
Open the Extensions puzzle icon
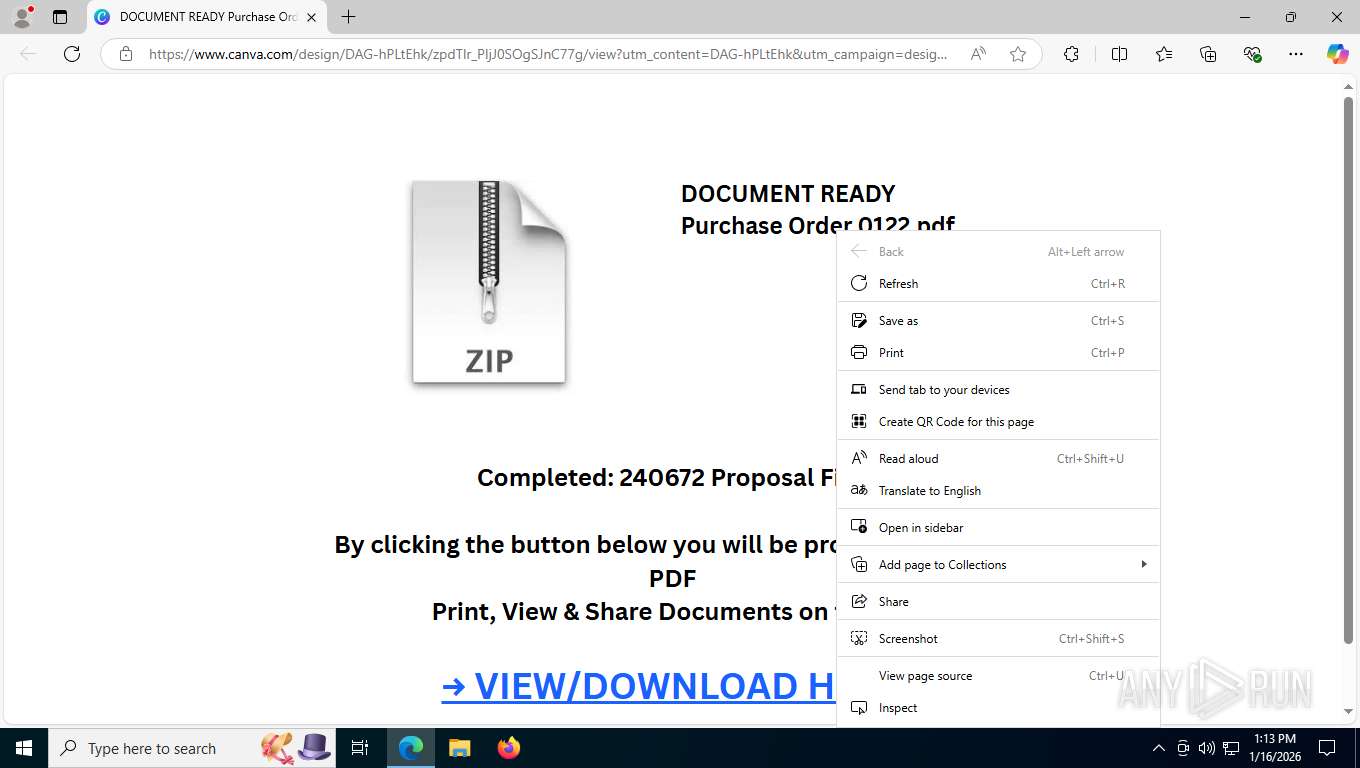(1071, 54)
